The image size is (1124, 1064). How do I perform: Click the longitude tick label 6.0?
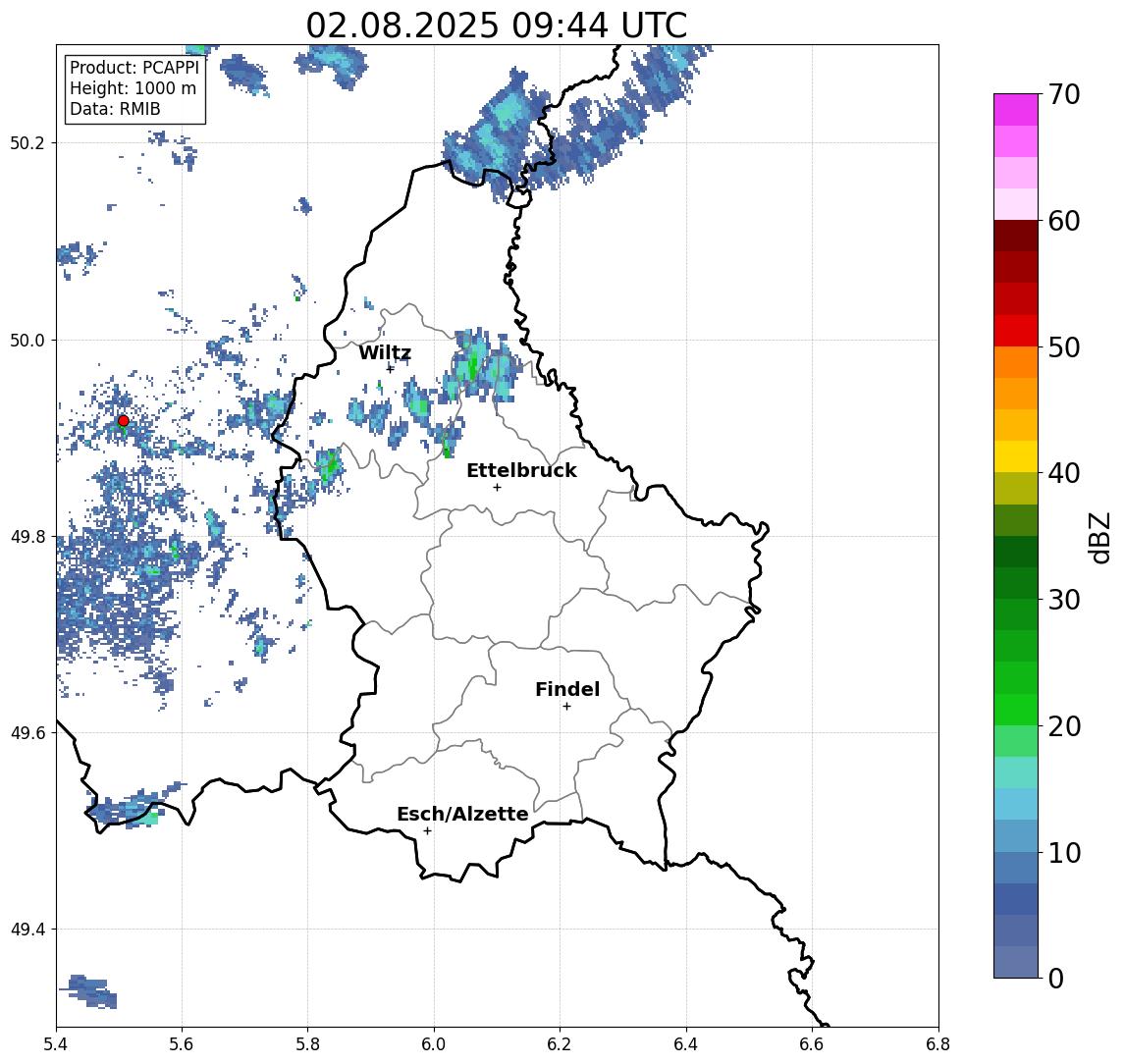(x=434, y=1044)
